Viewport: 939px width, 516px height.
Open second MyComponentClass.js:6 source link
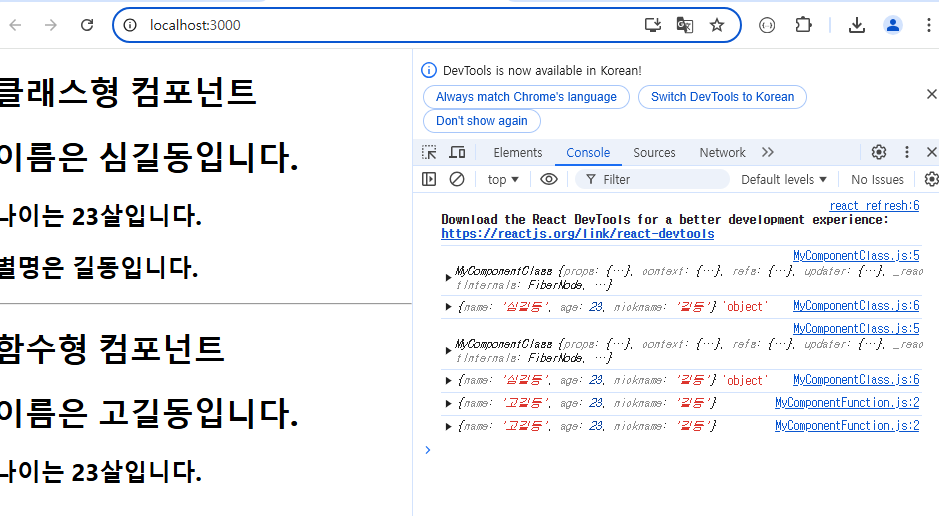pyautogui.click(x=856, y=380)
